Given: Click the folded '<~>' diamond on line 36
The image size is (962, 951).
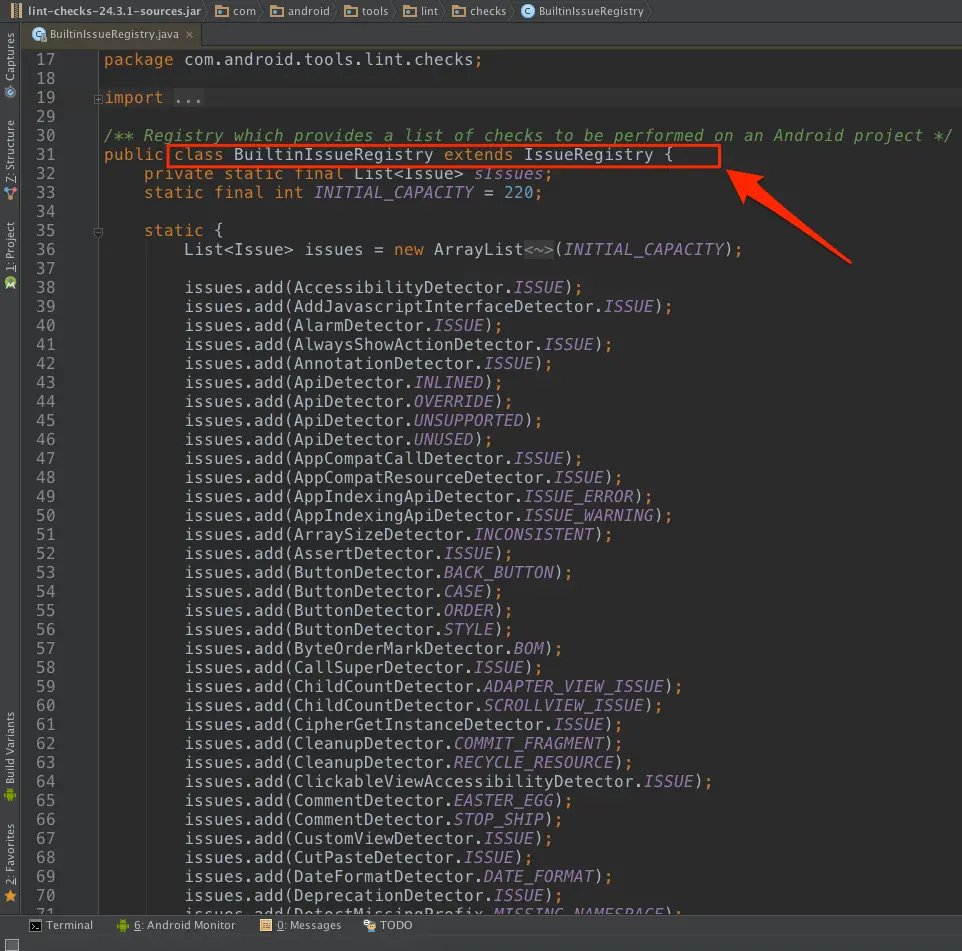Looking at the screenshot, I should point(539,250).
